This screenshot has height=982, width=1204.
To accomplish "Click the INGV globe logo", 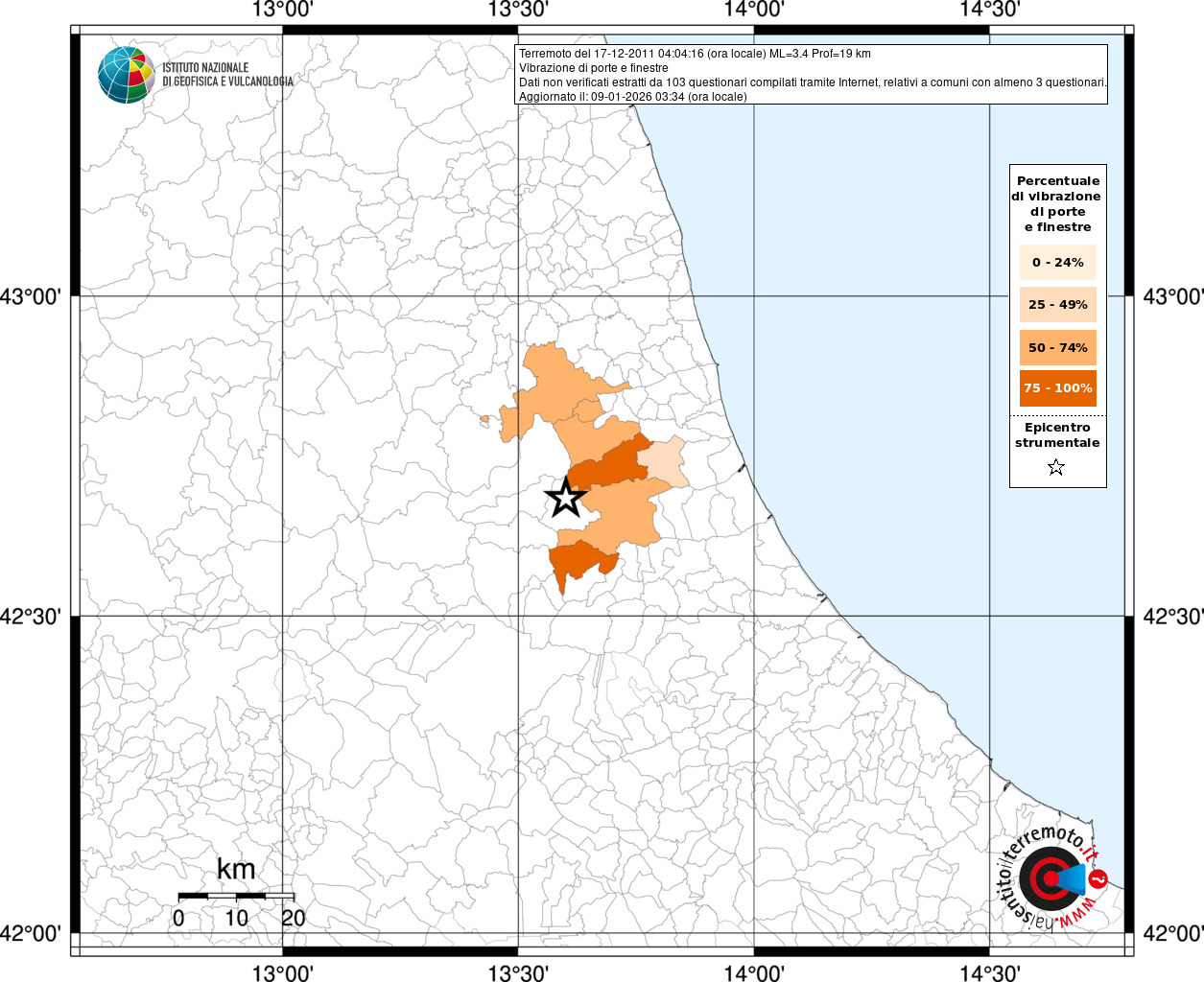I will (126, 75).
